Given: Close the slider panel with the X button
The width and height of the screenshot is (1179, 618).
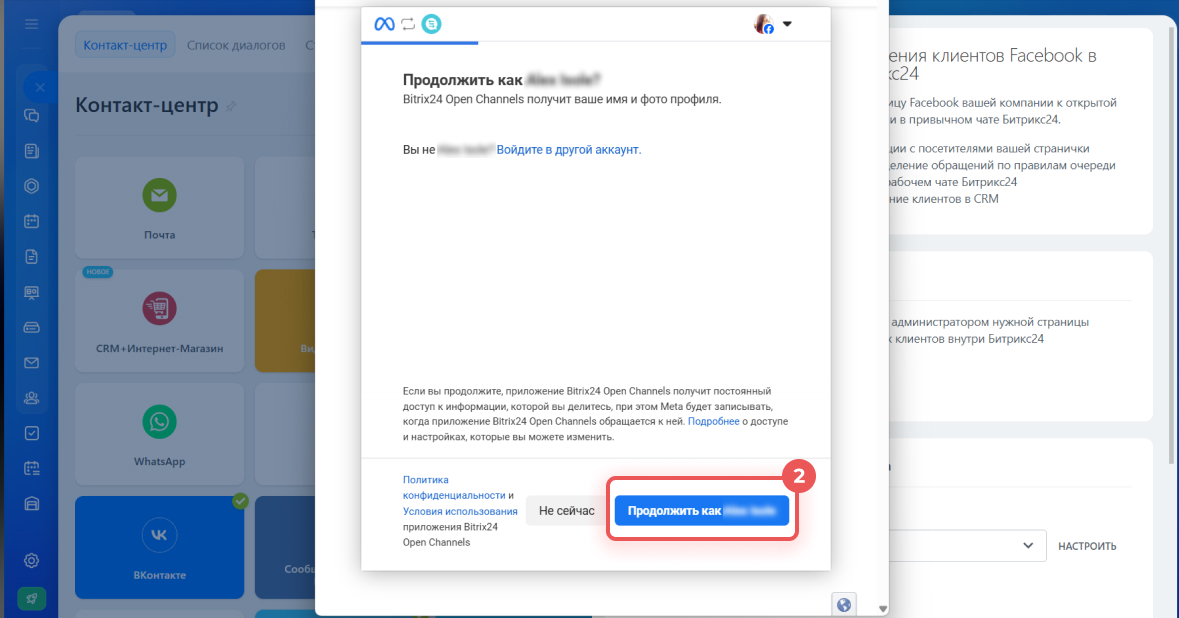Looking at the screenshot, I should (40, 87).
